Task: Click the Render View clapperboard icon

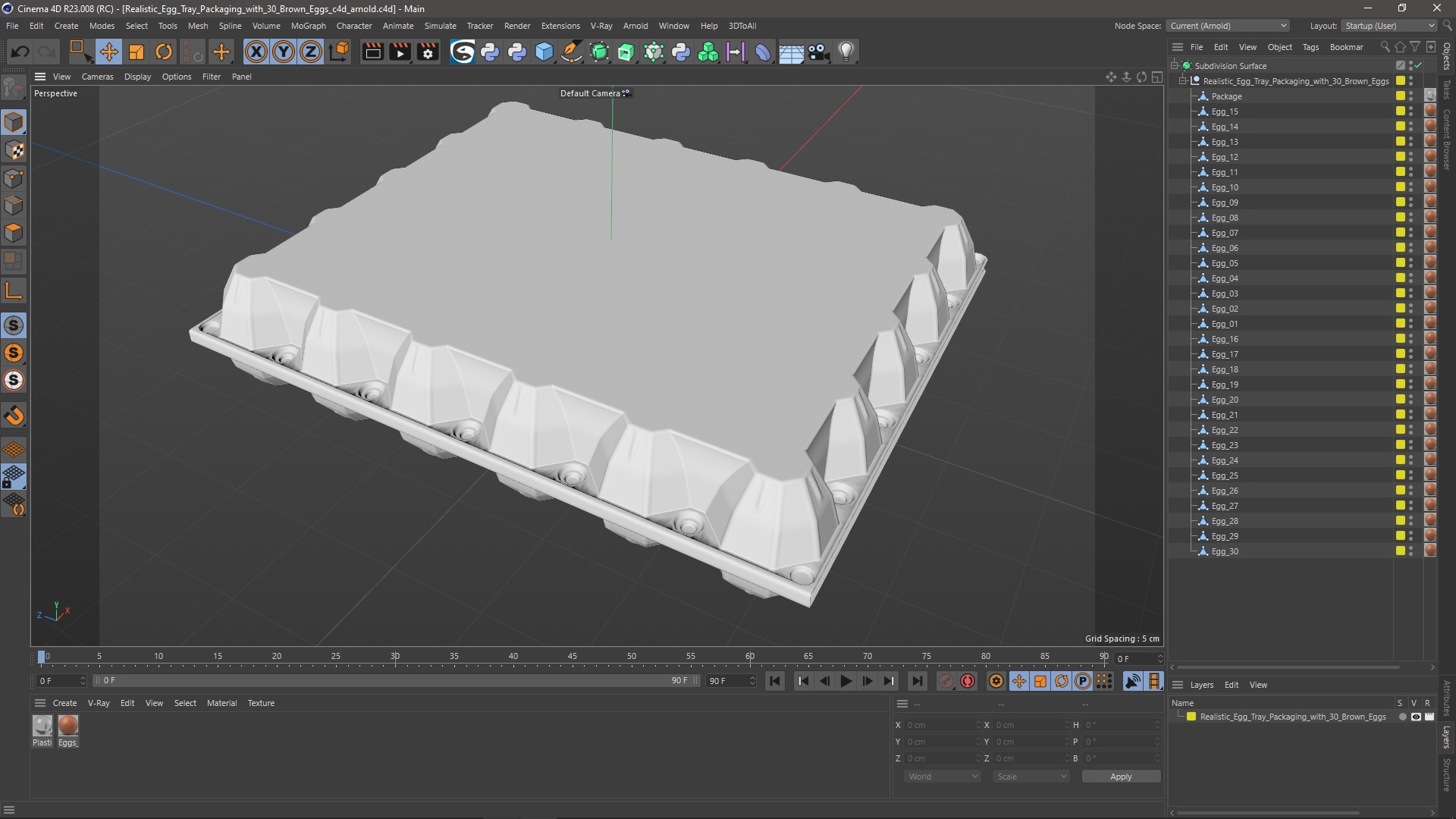Action: pyautogui.click(x=372, y=52)
